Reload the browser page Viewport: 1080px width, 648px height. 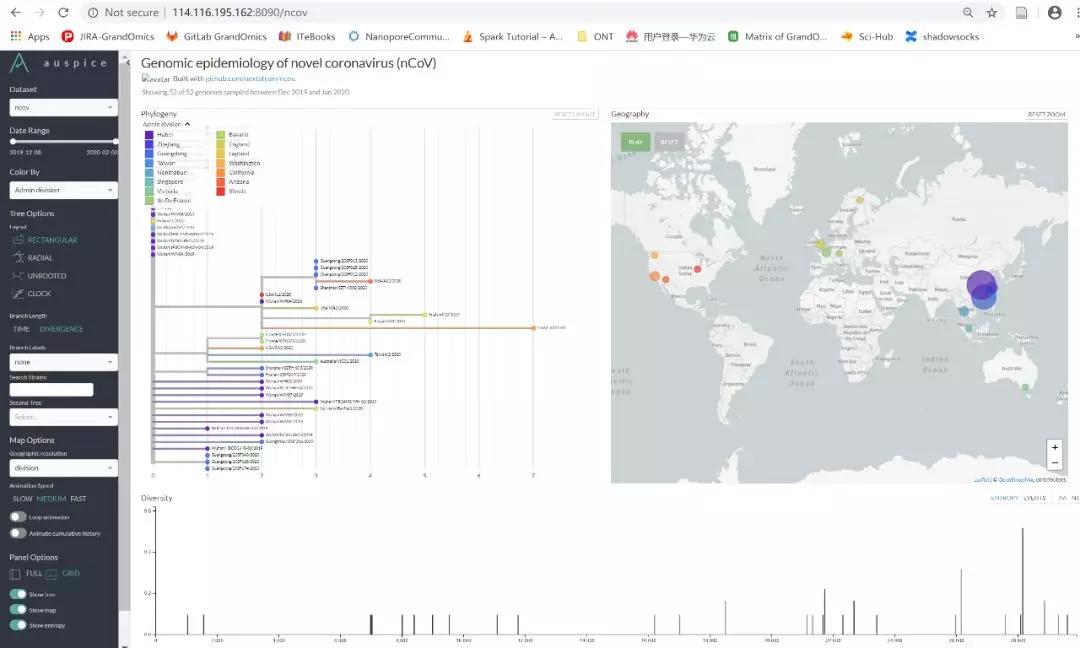point(63,12)
